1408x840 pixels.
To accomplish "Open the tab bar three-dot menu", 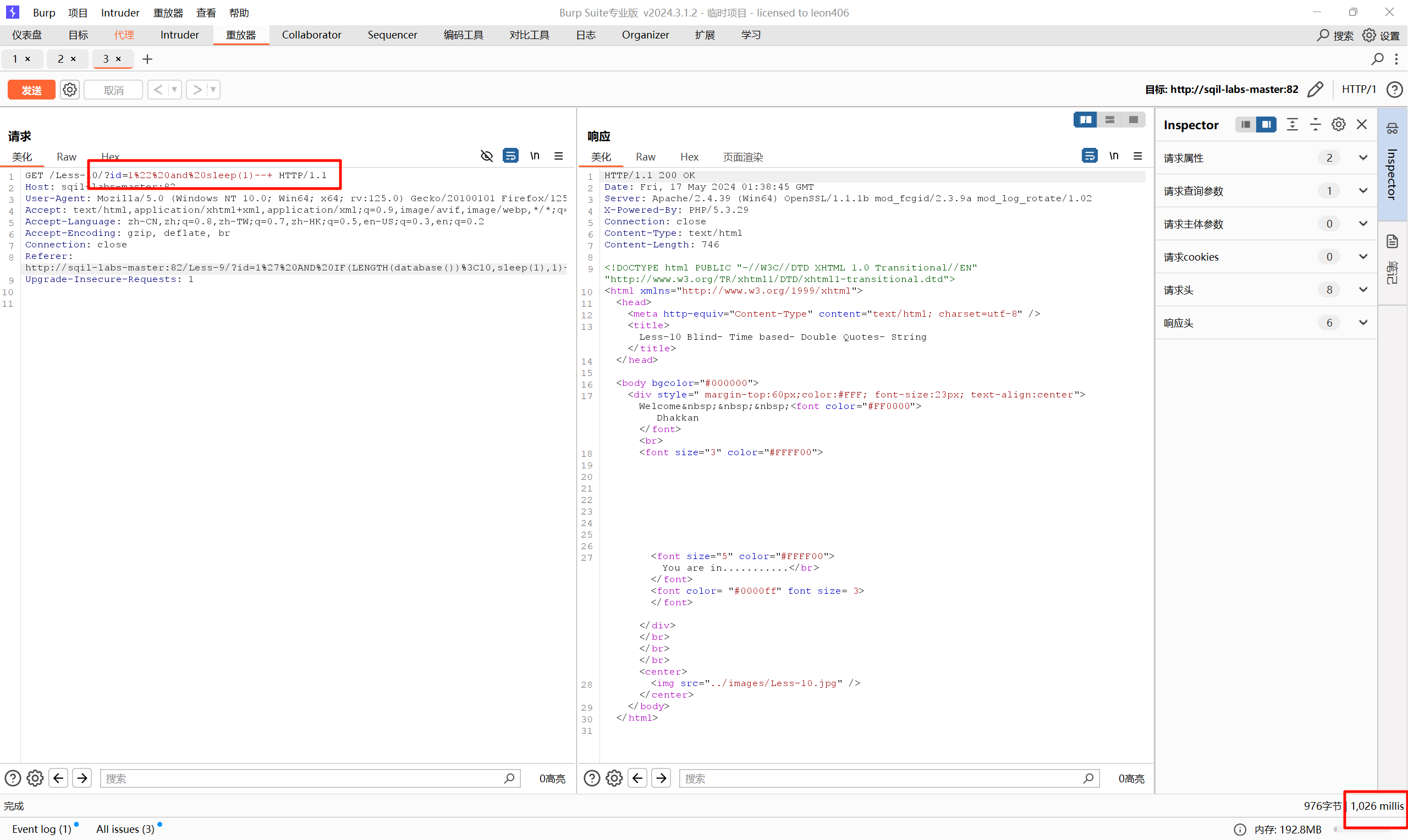I will (x=1396, y=59).
